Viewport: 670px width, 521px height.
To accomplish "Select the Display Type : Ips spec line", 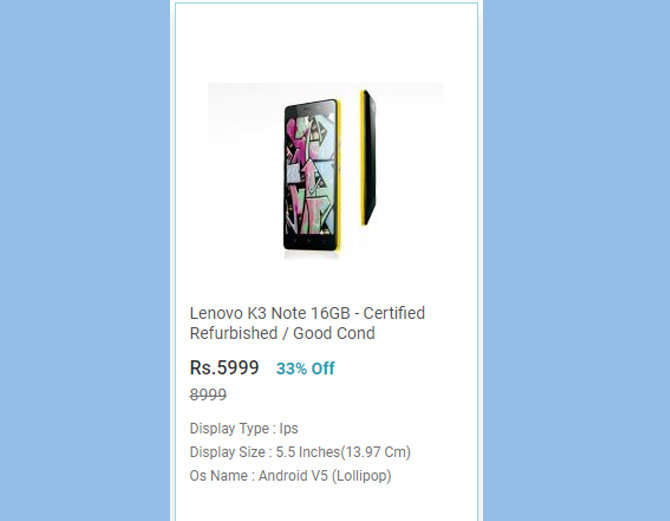I will click(244, 428).
